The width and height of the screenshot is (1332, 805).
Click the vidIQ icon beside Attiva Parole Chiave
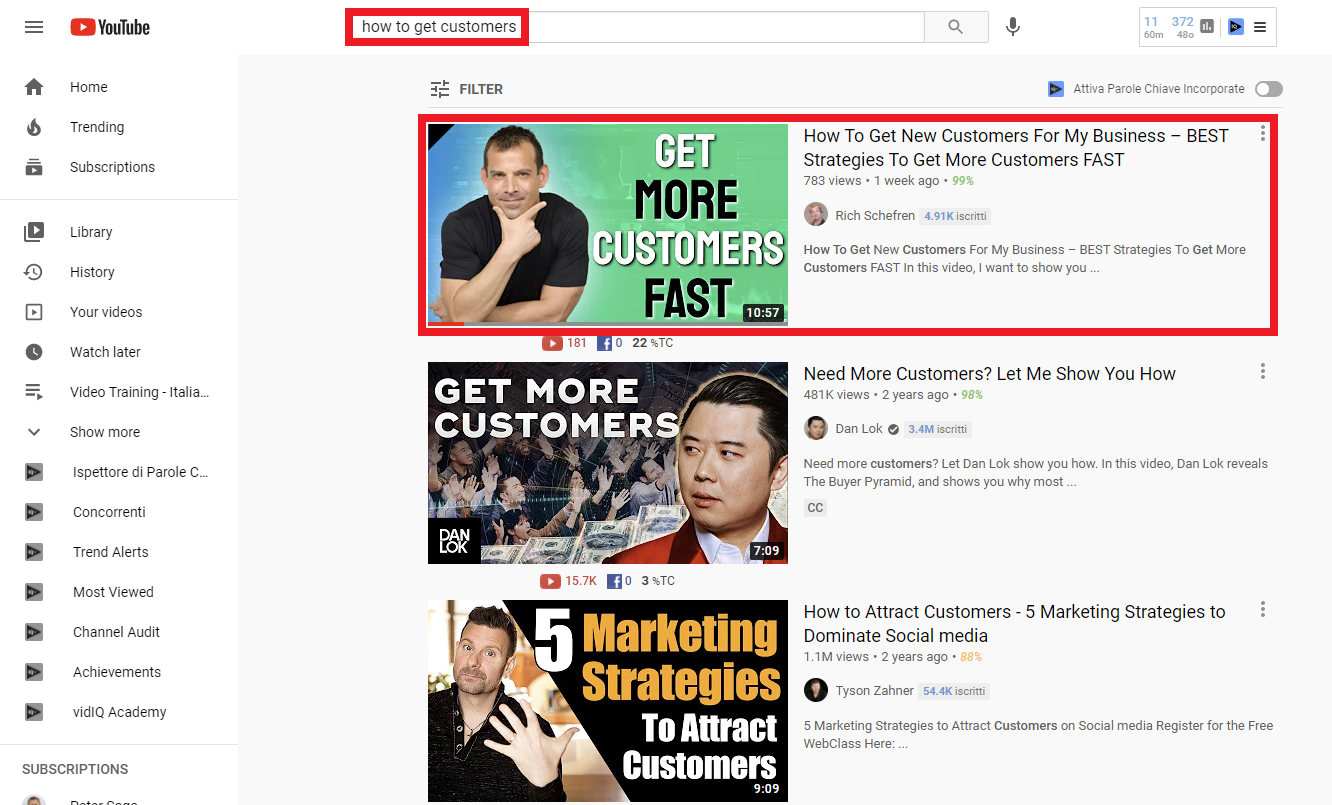[1056, 89]
